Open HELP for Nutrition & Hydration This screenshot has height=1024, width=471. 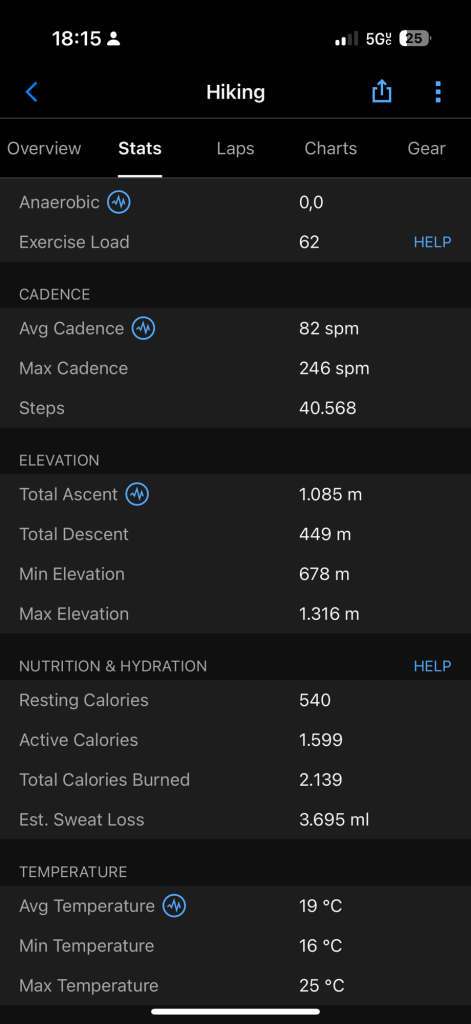(x=432, y=666)
